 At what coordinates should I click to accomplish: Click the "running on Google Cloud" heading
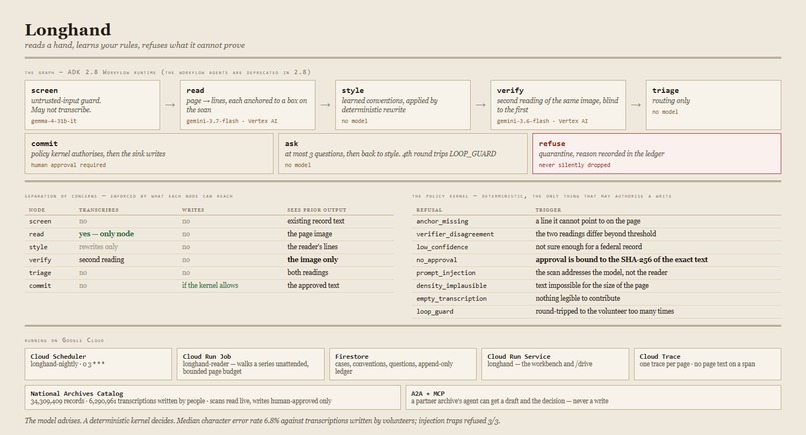[64, 340]
